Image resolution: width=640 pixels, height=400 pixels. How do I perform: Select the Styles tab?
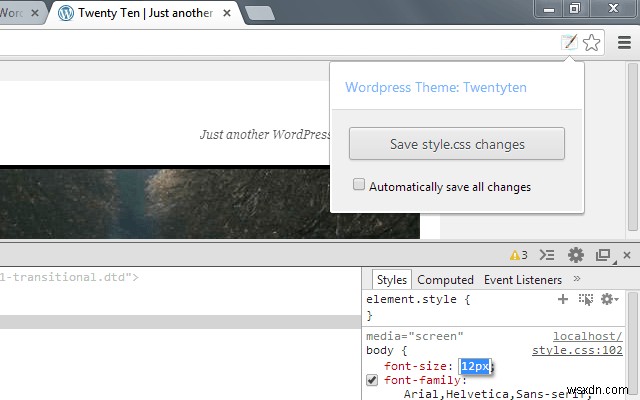[x=392, y=280]
